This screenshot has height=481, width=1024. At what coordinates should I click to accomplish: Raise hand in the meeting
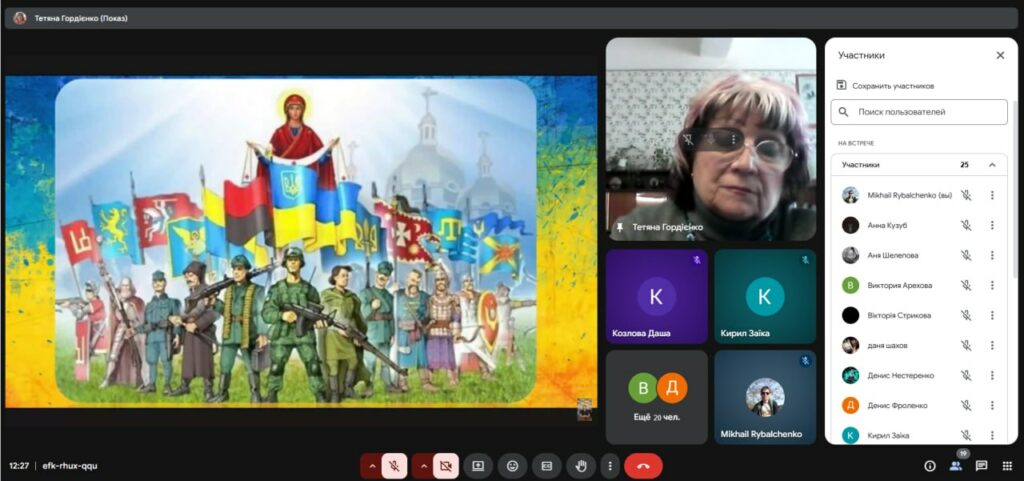click(x=580, y=466)
